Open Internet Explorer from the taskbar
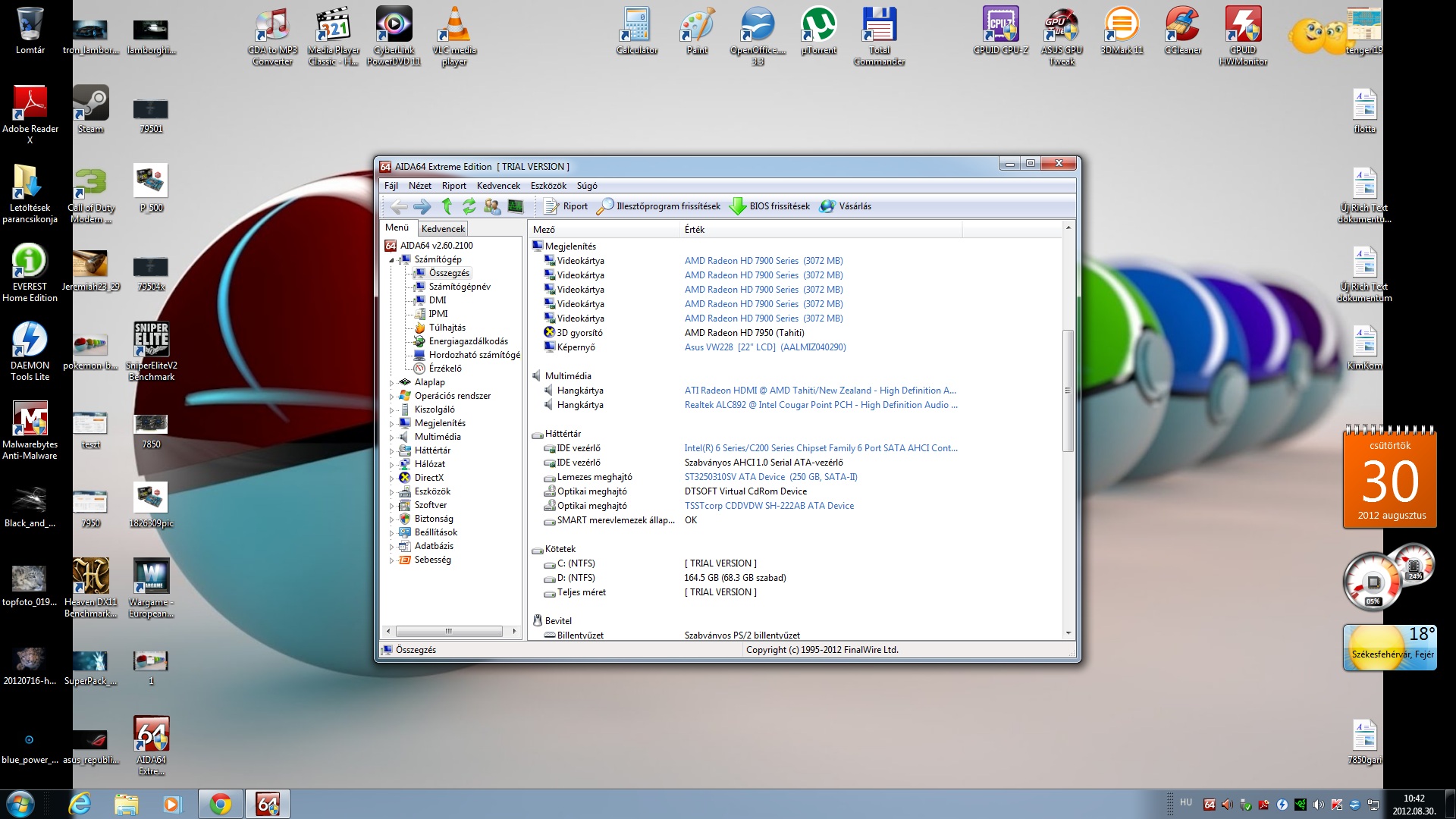Screen dimensions: 1456x819 tap(80, 804)
